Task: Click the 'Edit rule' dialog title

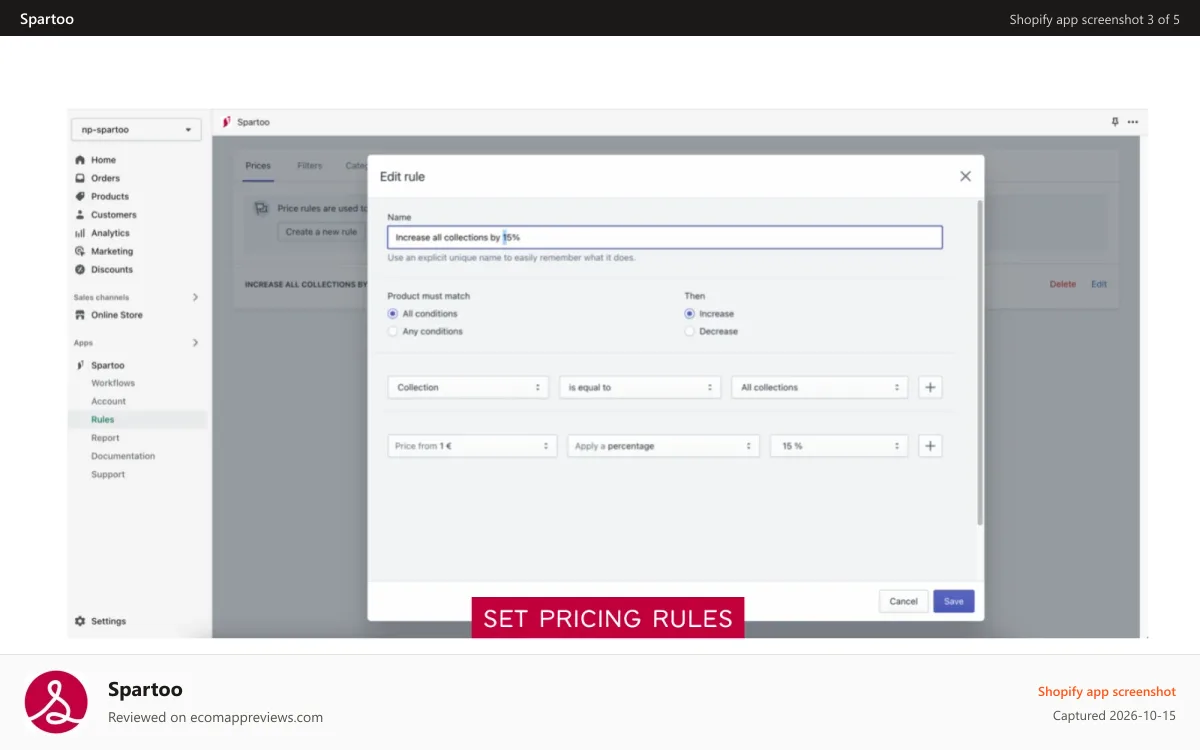Action: 402,177
